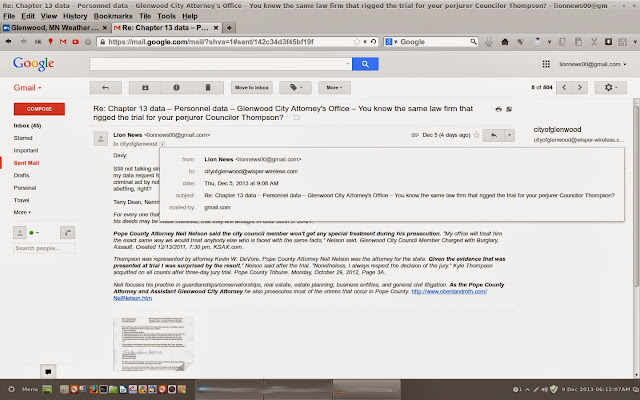Screen dimensions: 640x400
Task: Show search options arrow in Gmail search box
Action: click(347, 64)
